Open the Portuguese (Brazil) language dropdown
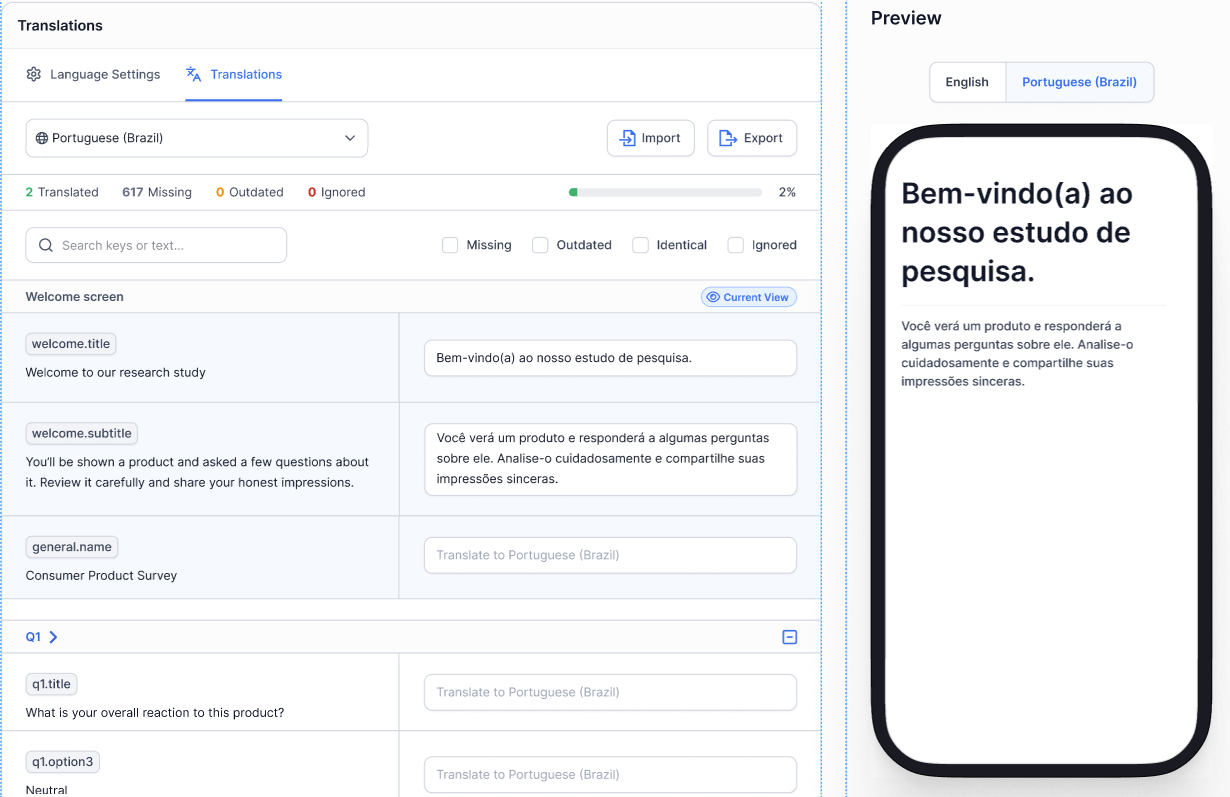 (197, 138)
